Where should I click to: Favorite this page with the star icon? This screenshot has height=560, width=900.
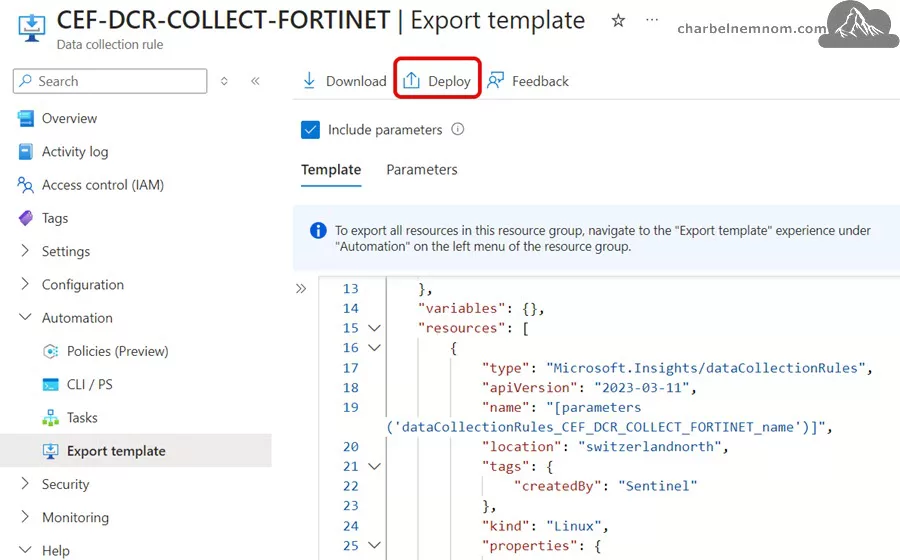(x=618, y=21)
